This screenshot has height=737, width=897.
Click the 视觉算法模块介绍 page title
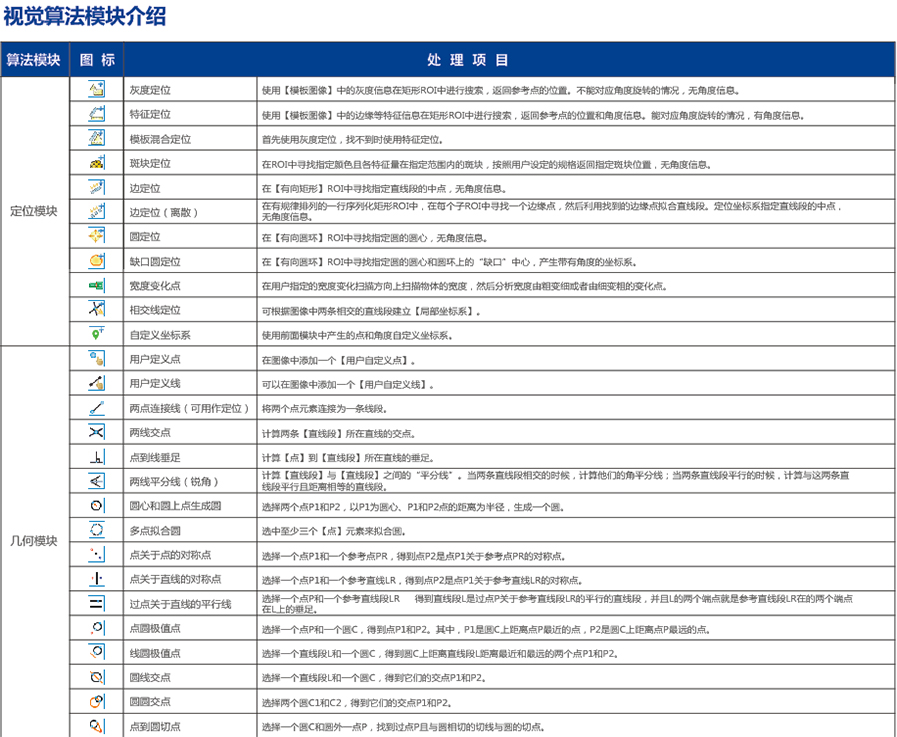(x=85, y=17)
